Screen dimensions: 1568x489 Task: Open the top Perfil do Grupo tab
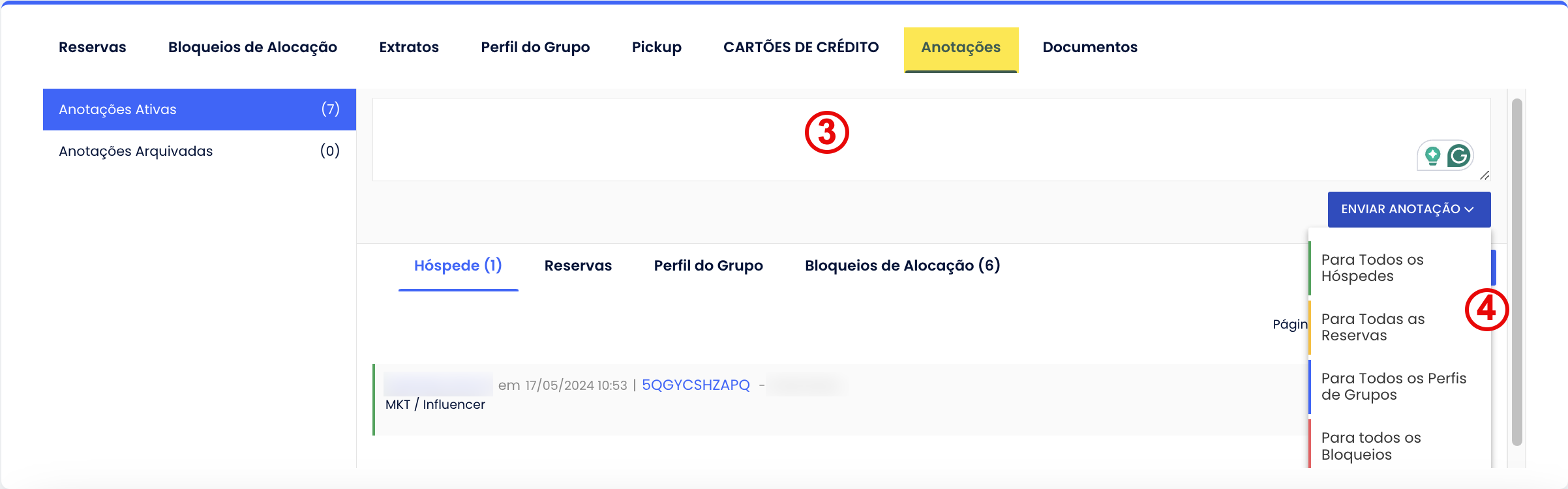point(535,48)
